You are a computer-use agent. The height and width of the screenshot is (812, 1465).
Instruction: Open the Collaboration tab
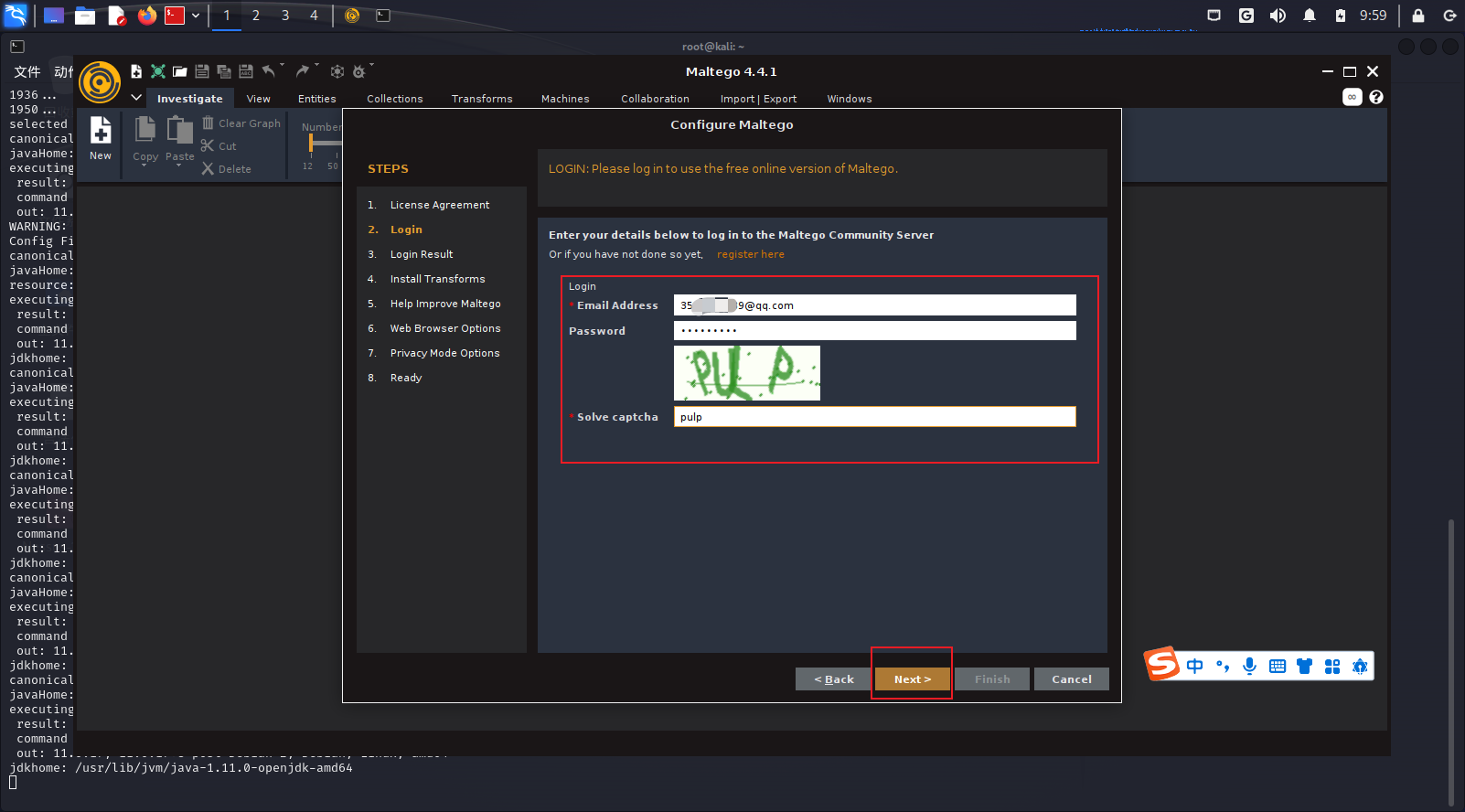point(655,99)
